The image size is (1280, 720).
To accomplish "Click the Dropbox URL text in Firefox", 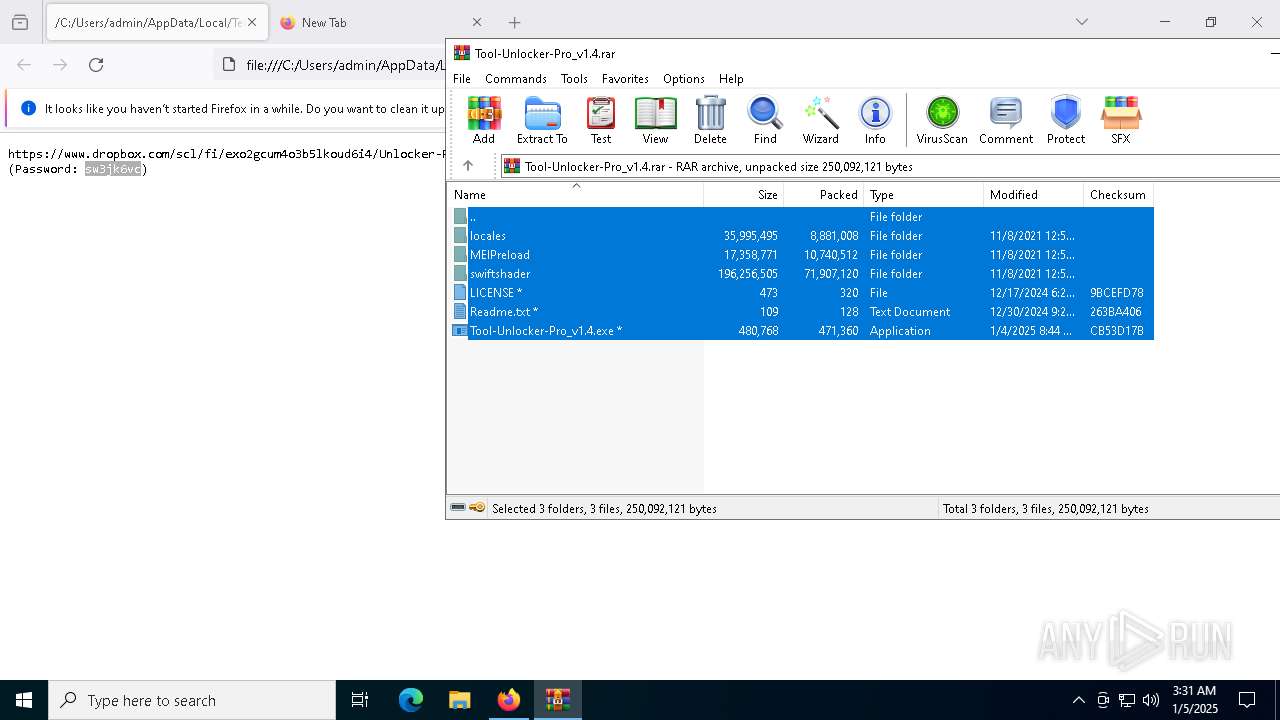I will point(226,154).
